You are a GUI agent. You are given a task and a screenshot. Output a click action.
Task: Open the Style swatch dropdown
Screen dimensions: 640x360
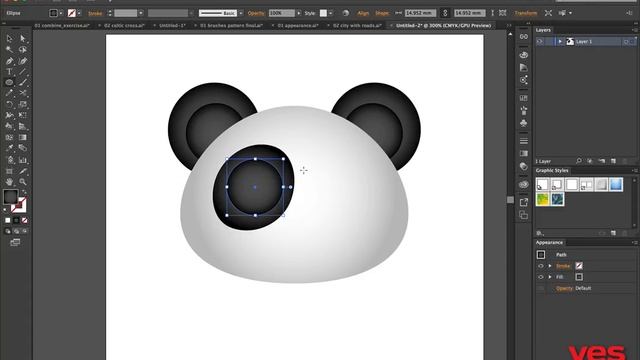point(330,13)
